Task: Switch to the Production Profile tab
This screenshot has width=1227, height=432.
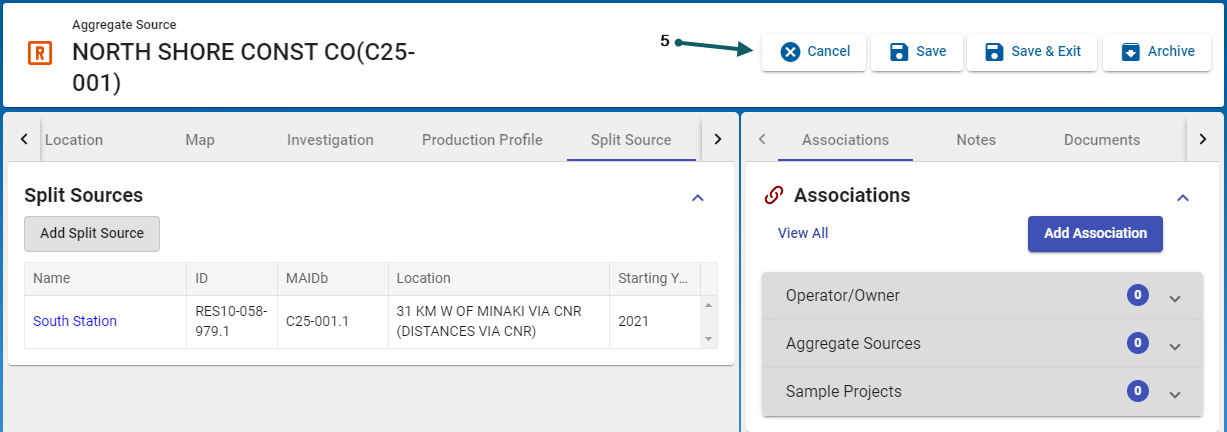Action: [482, 140]
